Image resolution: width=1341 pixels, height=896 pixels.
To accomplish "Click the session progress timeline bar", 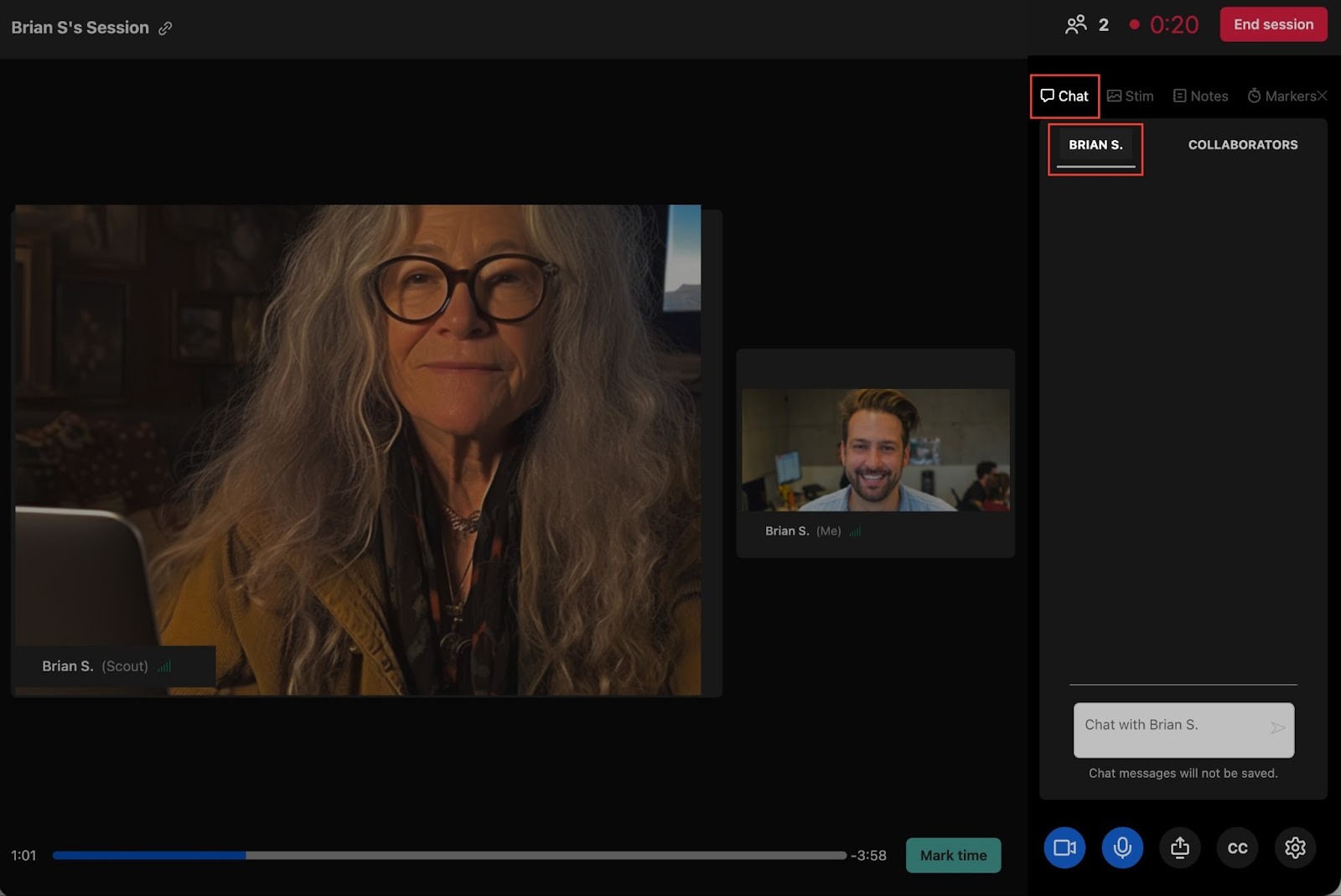I will 449,855.
